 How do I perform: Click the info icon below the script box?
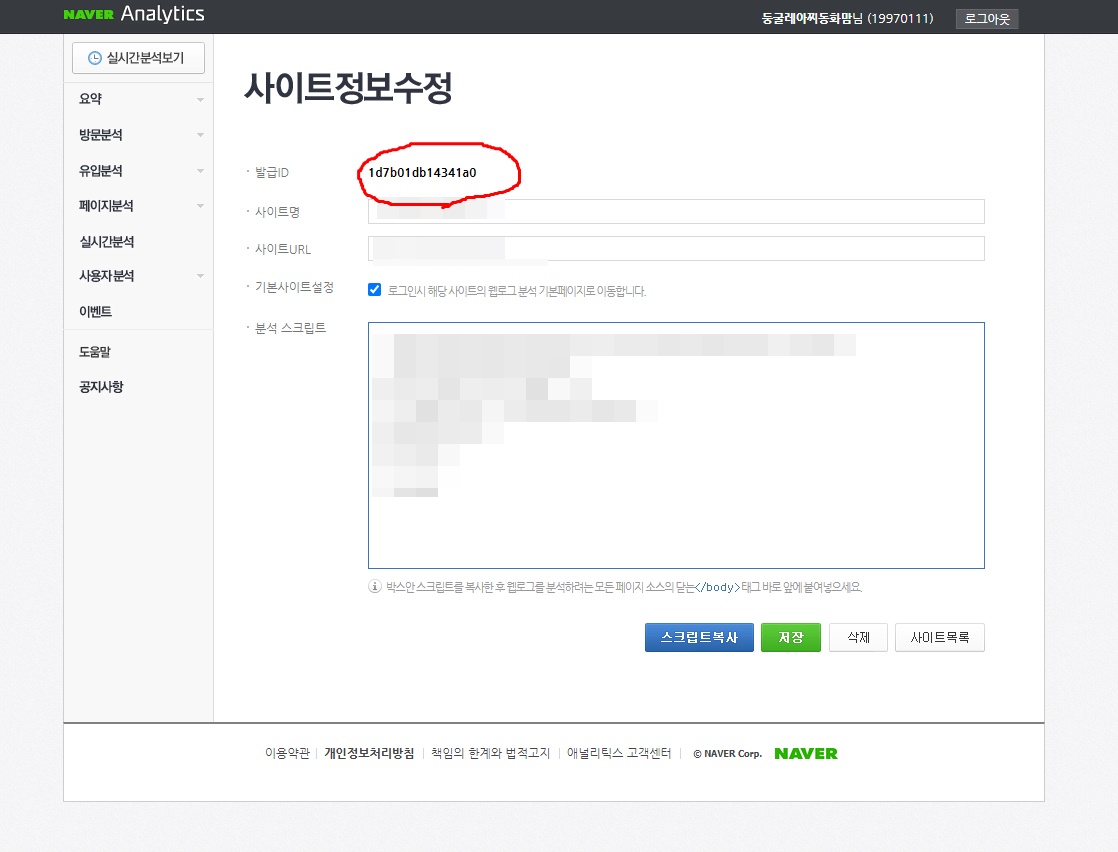pos(374,587)
